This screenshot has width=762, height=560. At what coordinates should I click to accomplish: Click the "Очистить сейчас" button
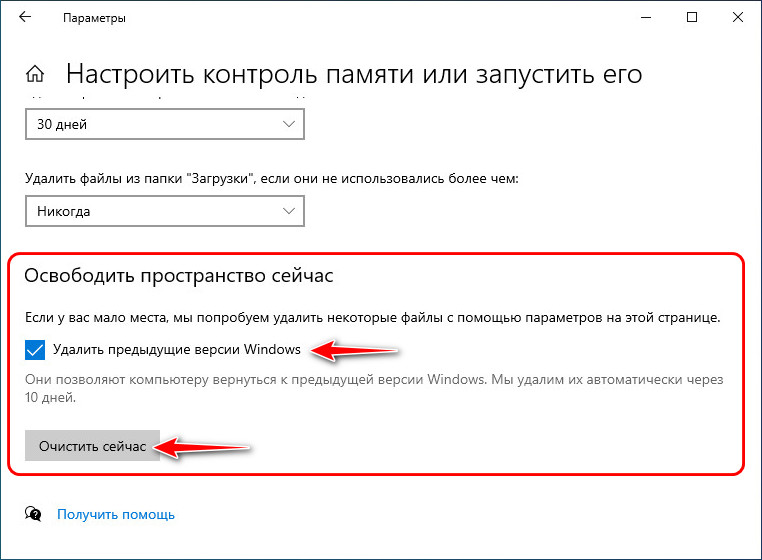[x=92, y=445]
